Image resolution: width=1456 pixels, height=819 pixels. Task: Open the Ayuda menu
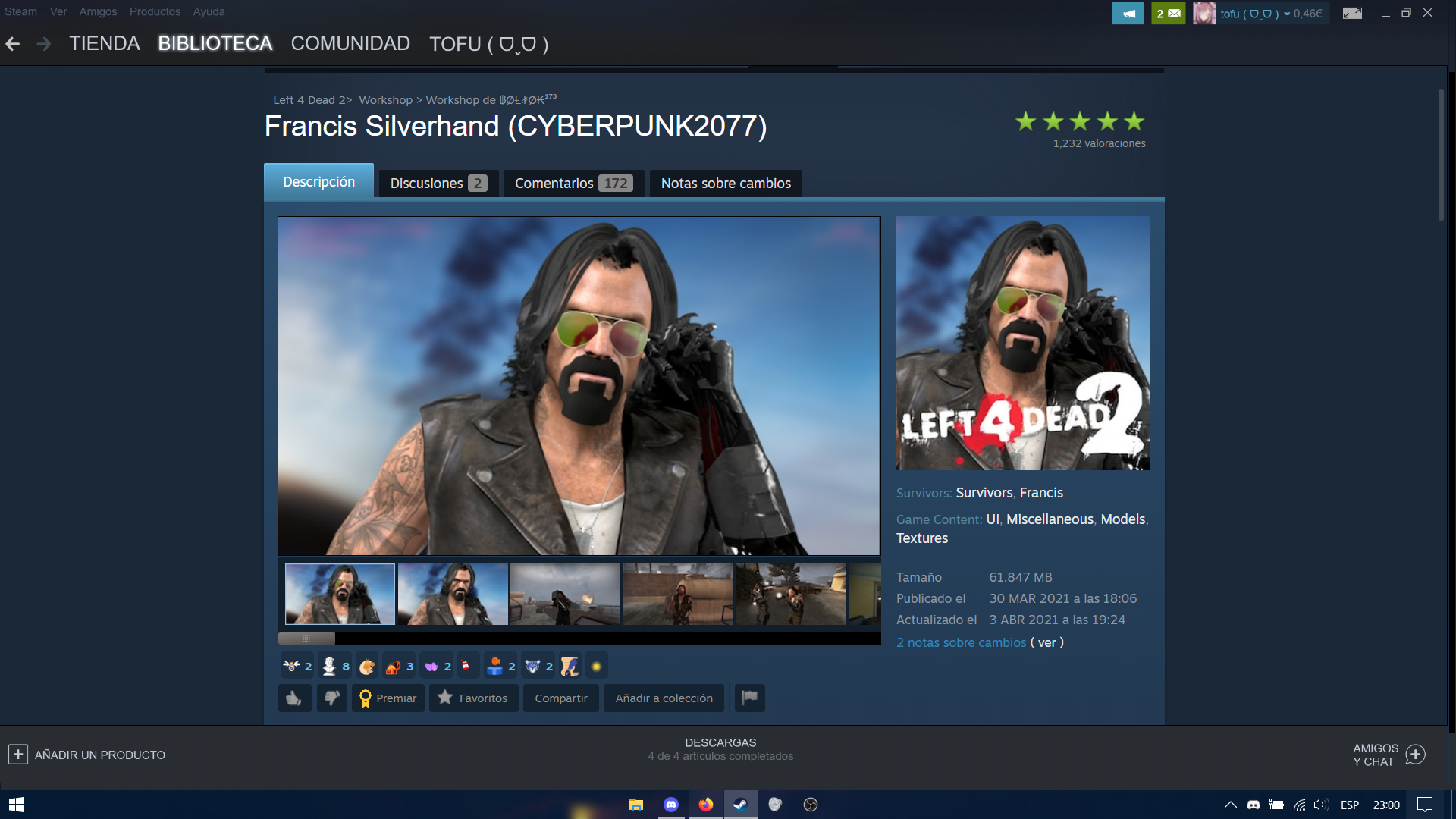[209, 11]
